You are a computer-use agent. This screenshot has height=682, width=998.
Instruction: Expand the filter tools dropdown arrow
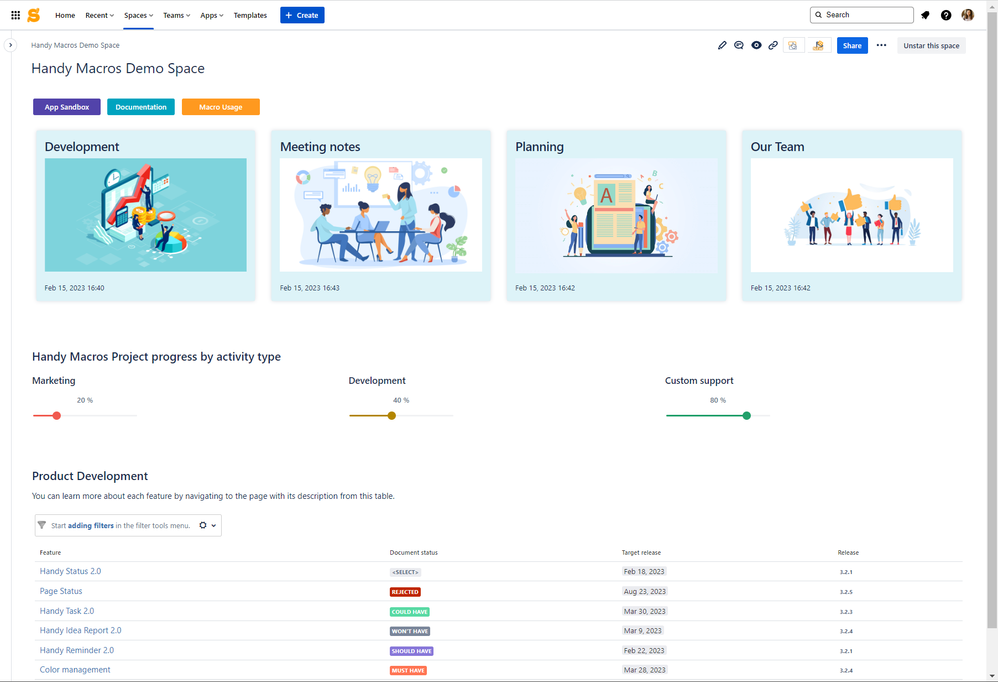pos(214,525)
